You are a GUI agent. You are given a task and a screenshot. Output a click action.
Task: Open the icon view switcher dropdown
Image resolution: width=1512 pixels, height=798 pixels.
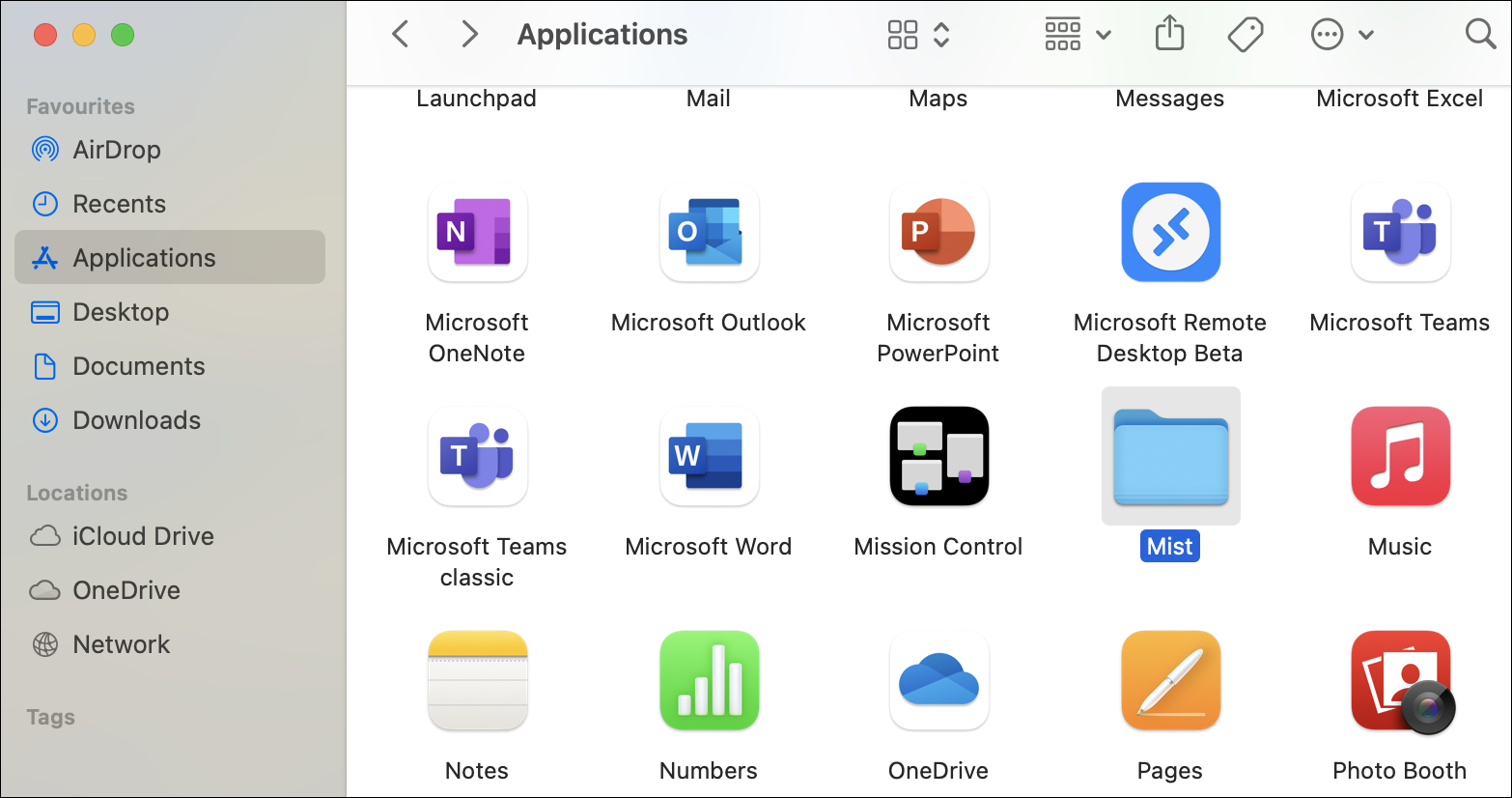click(x=918, y=35)
